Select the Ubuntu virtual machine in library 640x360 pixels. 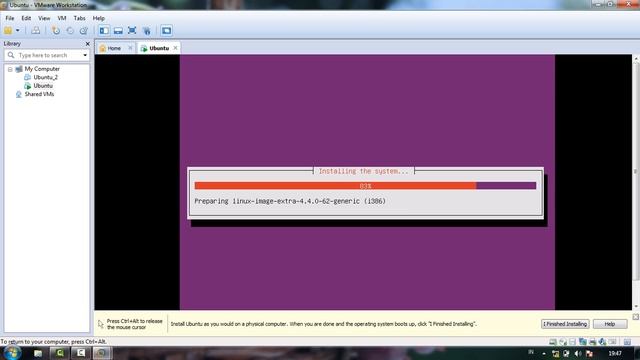(x=43, y=86)
